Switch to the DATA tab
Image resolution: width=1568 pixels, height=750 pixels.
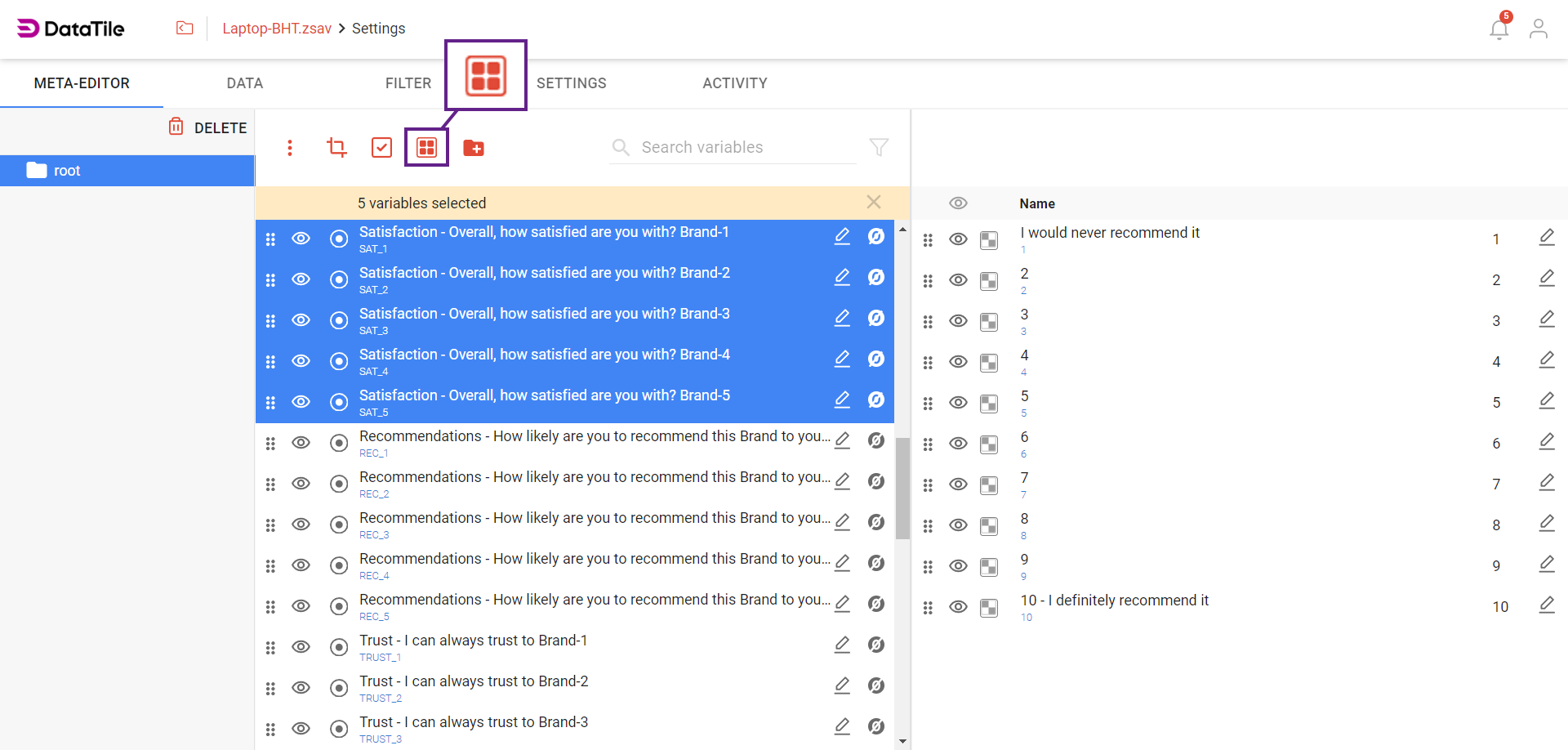pos(244,83)
